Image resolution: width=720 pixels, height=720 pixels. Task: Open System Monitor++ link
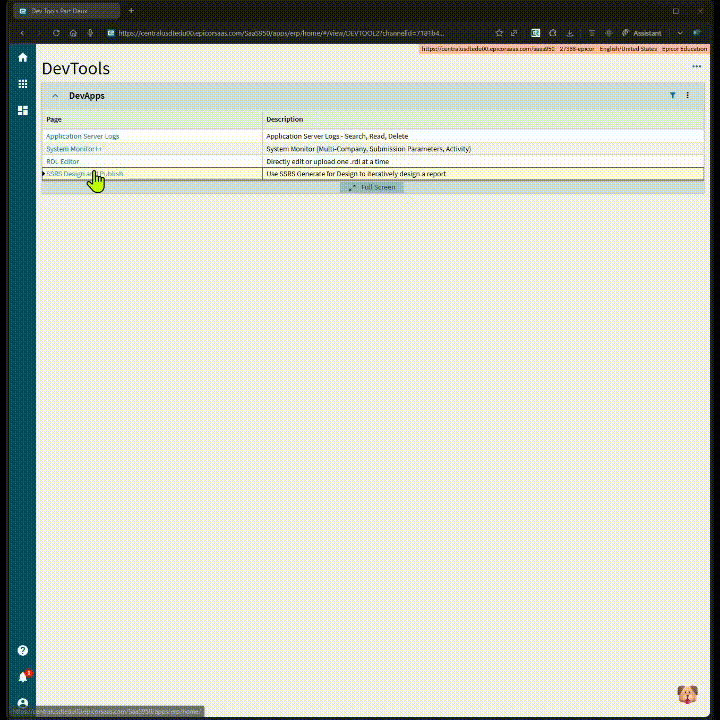[x=74, y=149]
